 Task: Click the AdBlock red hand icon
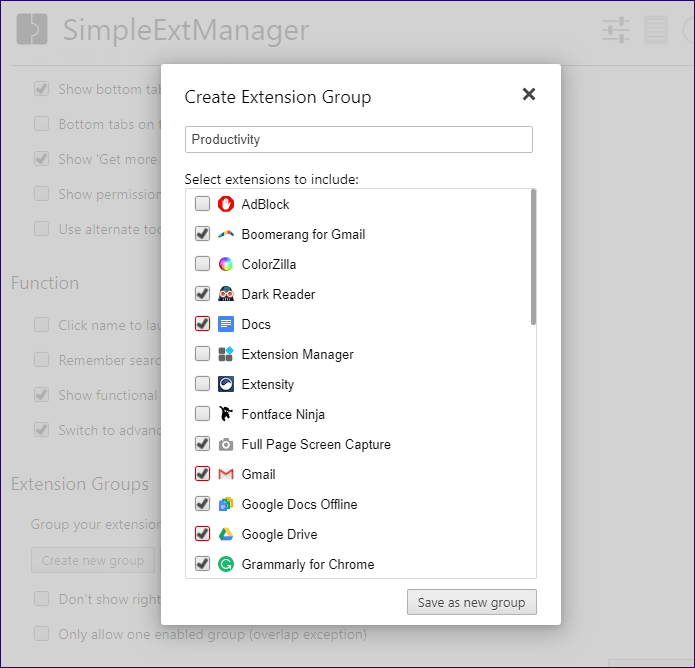tap(226, 204)
